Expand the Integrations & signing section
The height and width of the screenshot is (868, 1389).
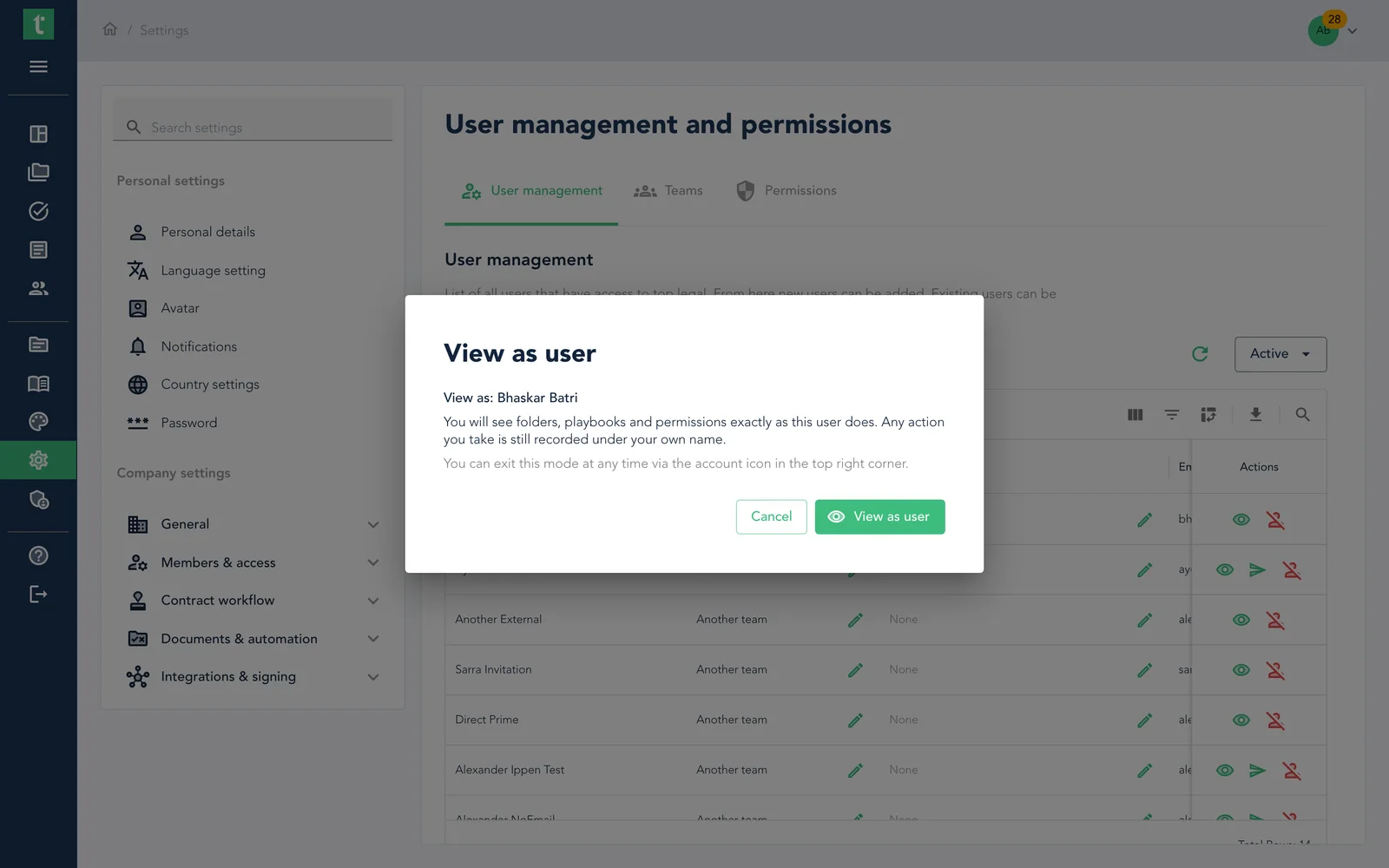[253, 677]
